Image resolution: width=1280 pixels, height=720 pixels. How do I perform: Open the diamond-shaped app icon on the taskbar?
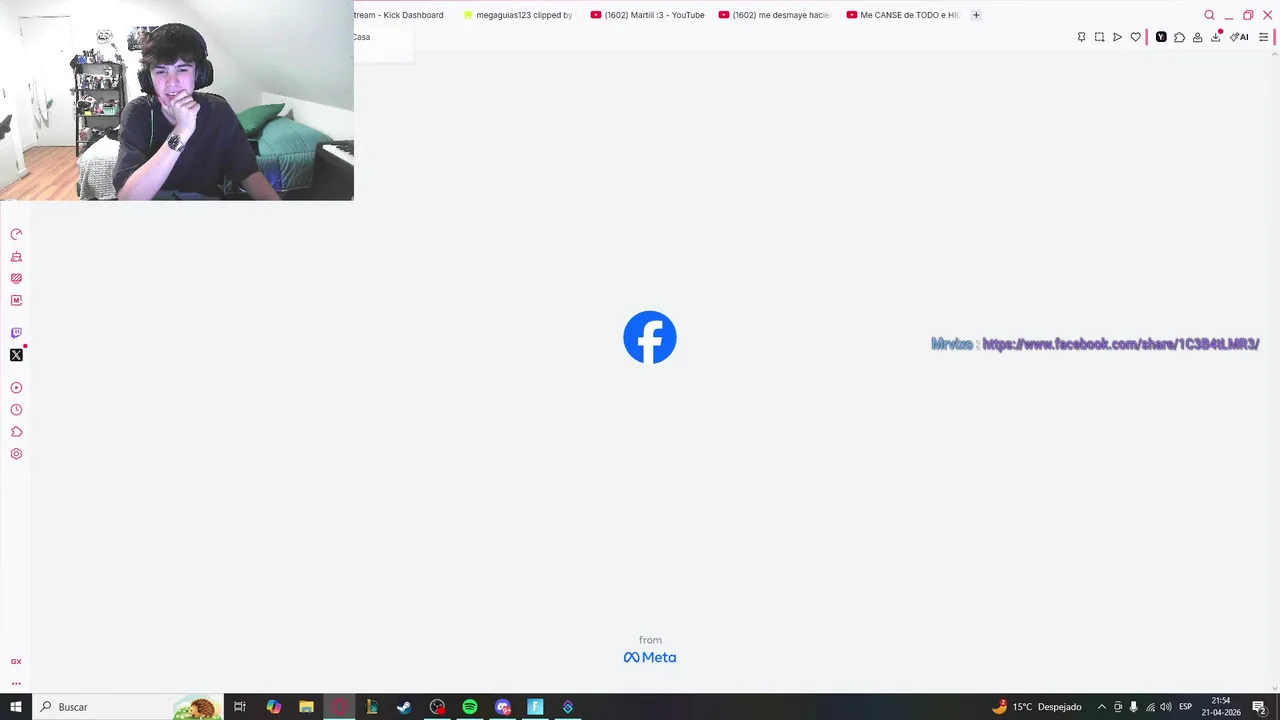point(568,707)
